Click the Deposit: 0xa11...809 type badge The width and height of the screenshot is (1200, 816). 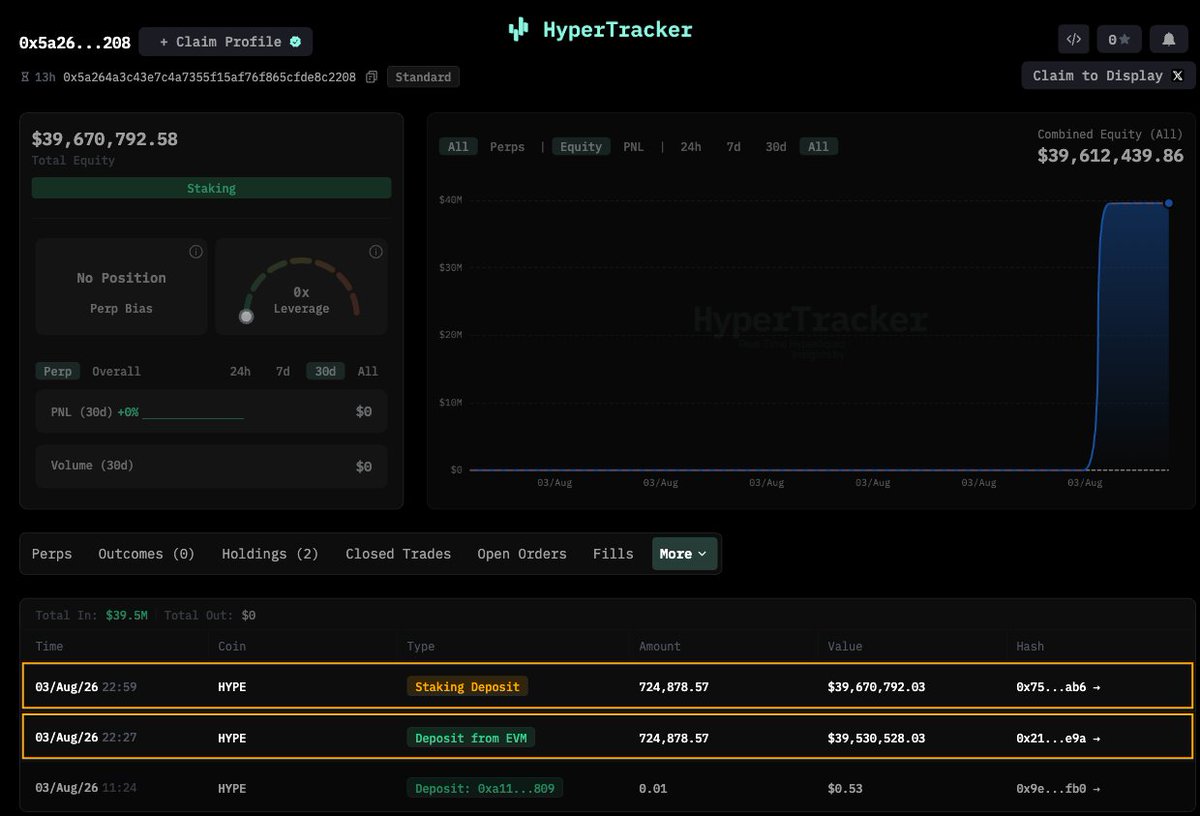(485, 788)
